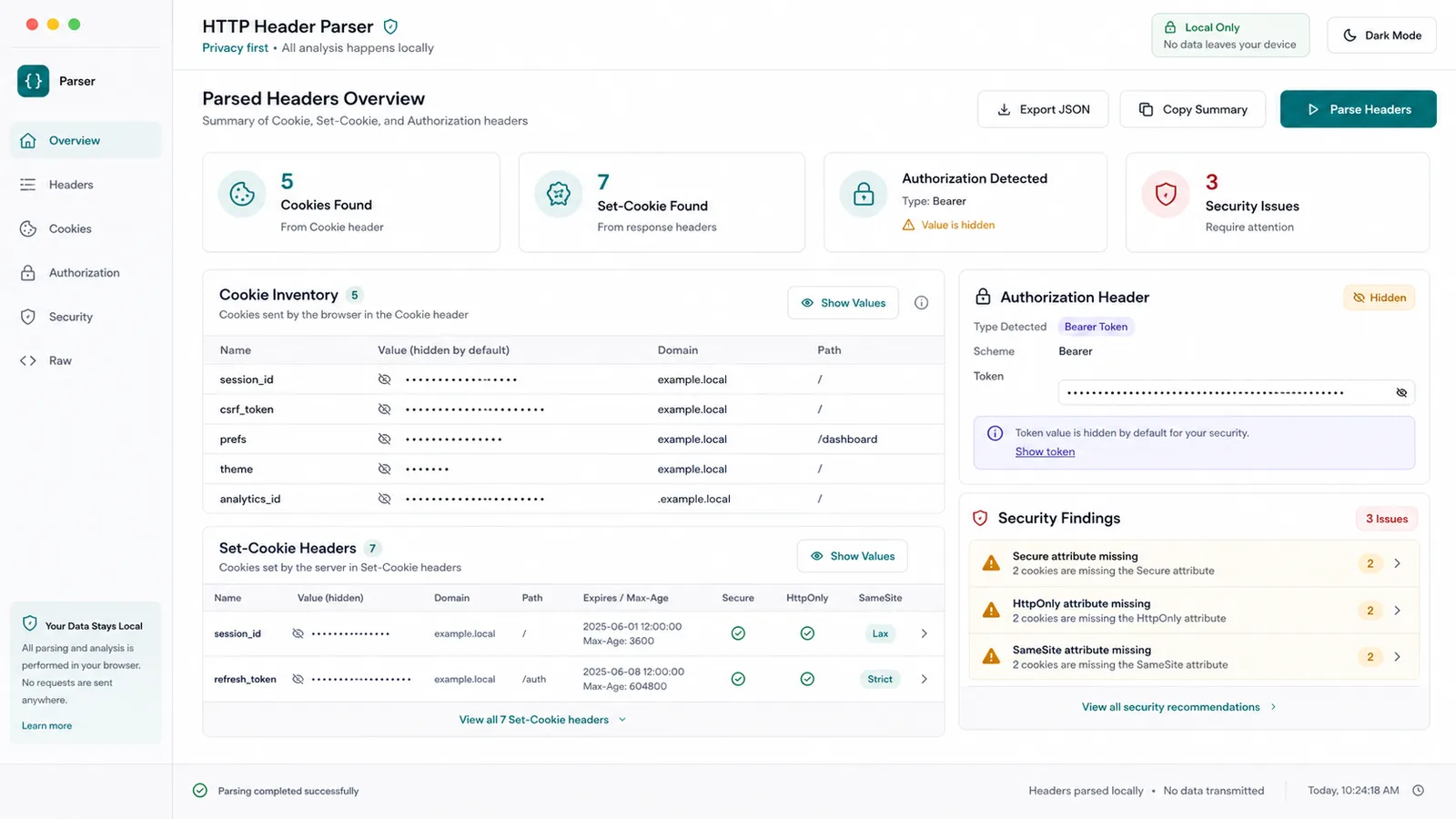The height and width of the screenshot is (819, 1456).
Task: Open the Cookies sidebar section
Action: pos(86,228)
